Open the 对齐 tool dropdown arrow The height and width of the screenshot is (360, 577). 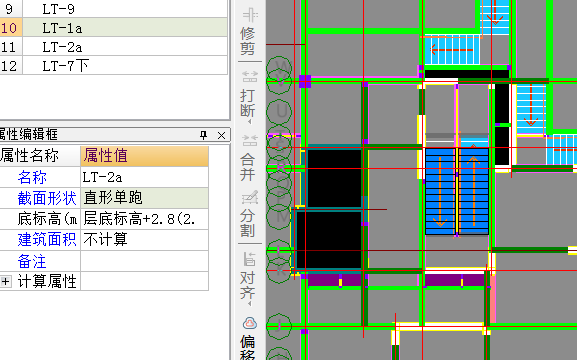(x=250, y=303)
